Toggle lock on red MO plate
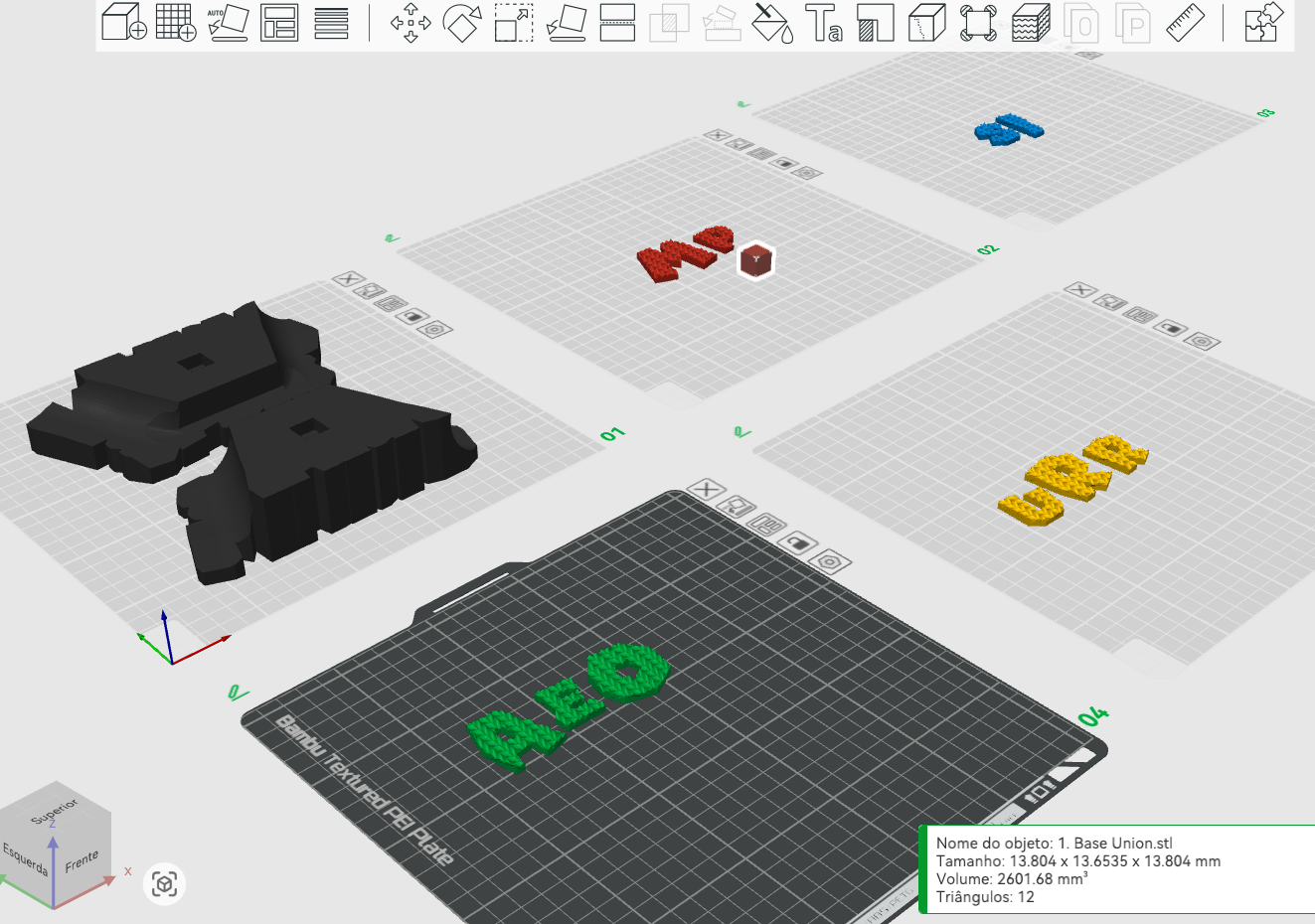 (x=784, y=163)
